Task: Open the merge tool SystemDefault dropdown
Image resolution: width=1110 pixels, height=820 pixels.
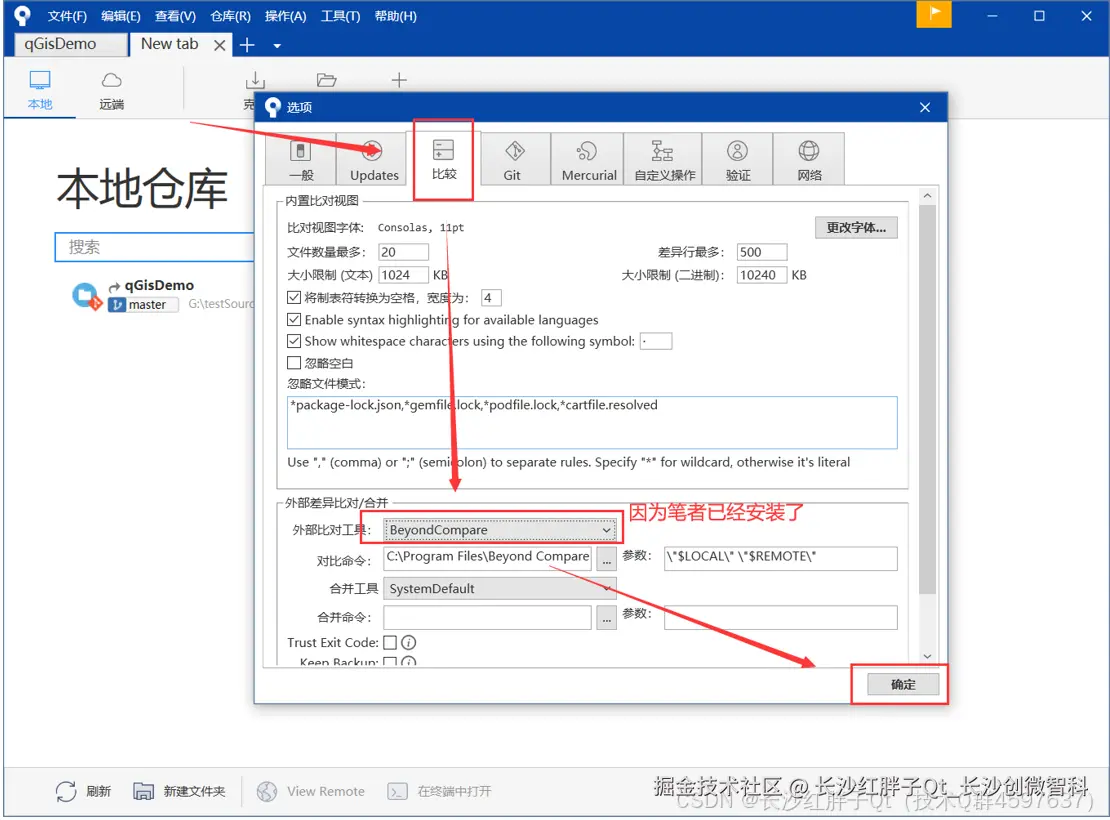Action: pos(500,588)
